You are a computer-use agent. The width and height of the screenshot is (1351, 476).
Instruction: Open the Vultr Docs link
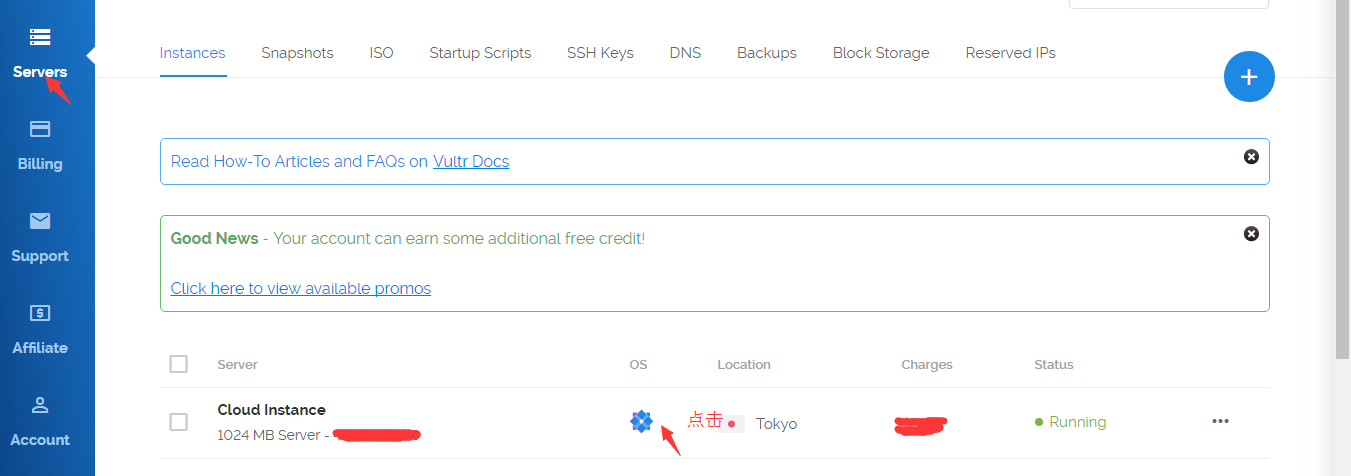pos(471,161)
